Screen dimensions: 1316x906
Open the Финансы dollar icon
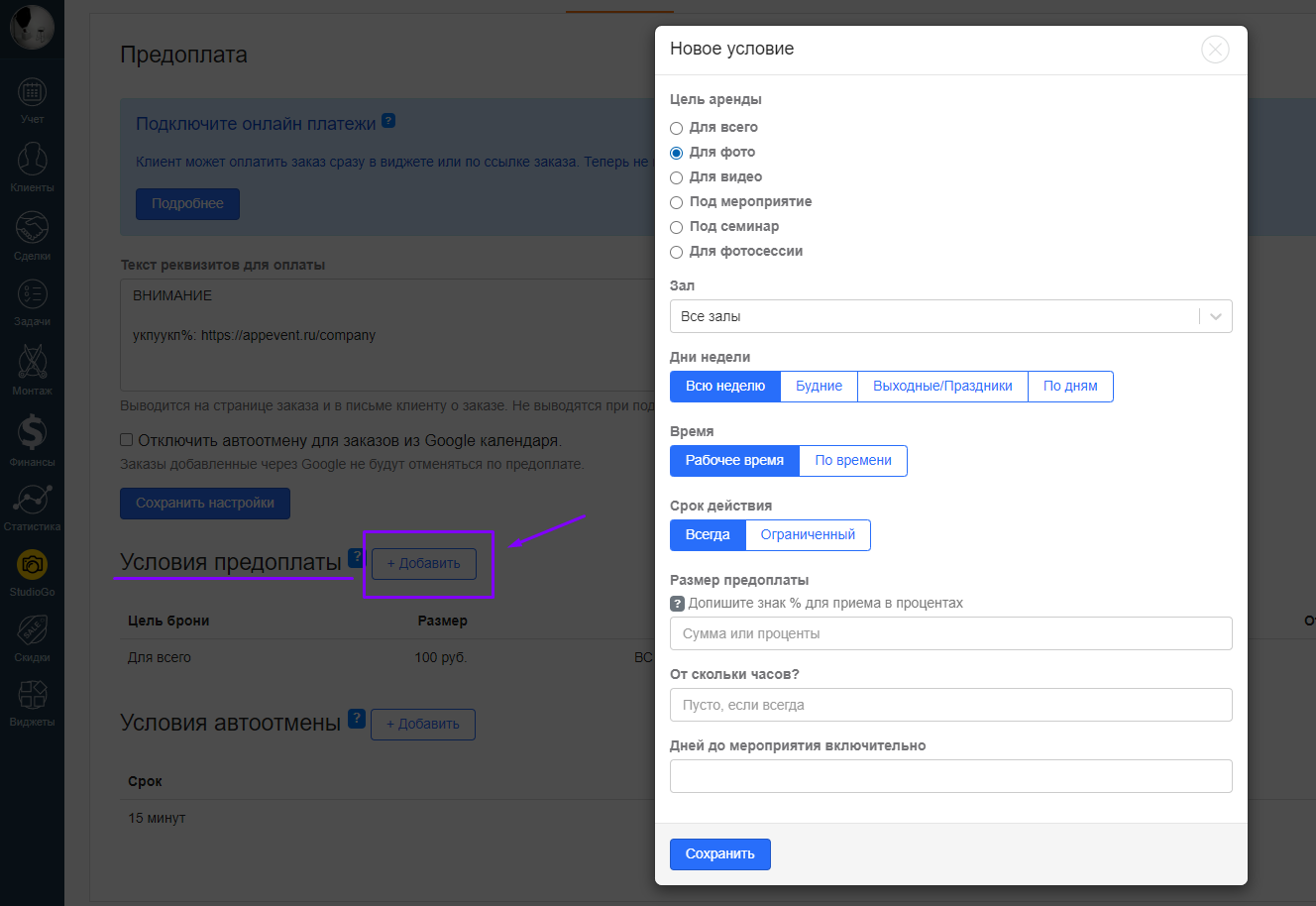tap(32, 433)
